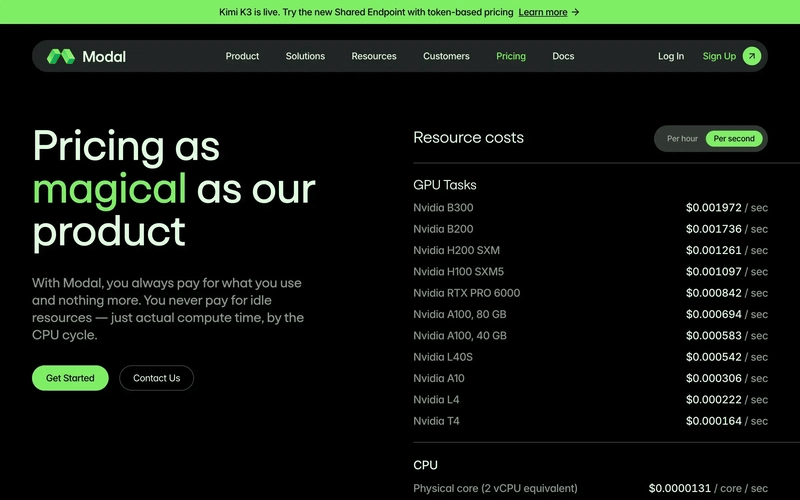
Task: Click the CPU section heading
Action: tap(426, 465)
